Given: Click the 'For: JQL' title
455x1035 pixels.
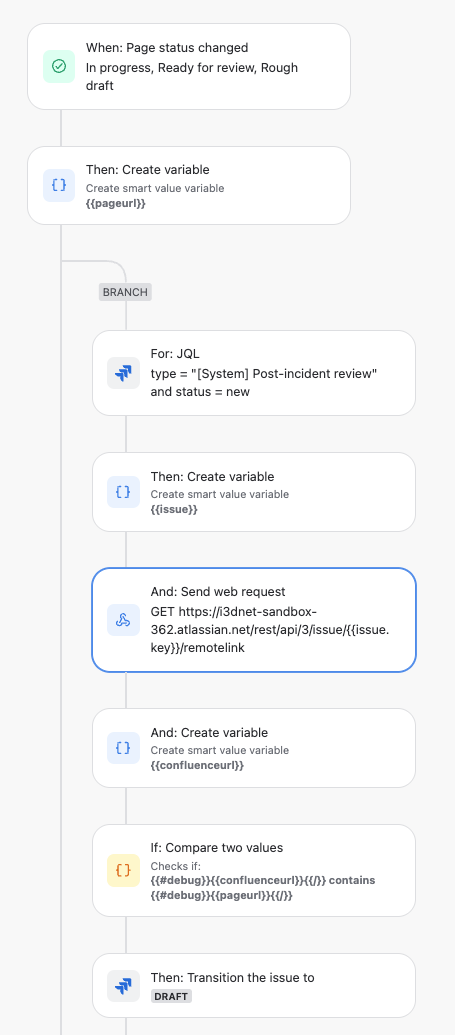Looking at the screenshot, I should pos(175,354).
